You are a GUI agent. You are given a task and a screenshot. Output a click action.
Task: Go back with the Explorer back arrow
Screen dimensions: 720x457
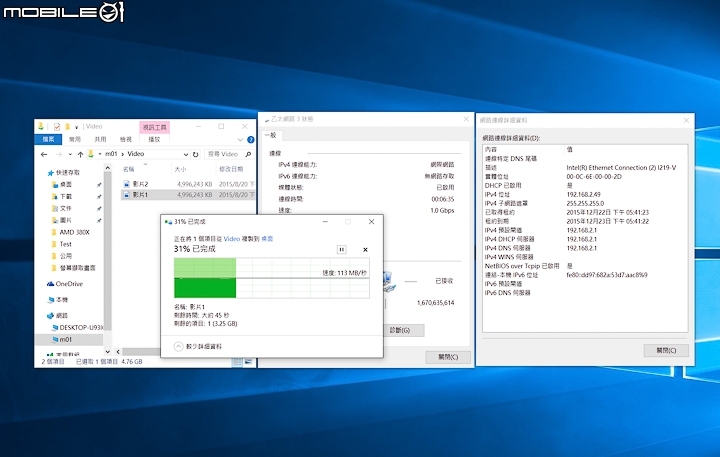pos(44,154)
